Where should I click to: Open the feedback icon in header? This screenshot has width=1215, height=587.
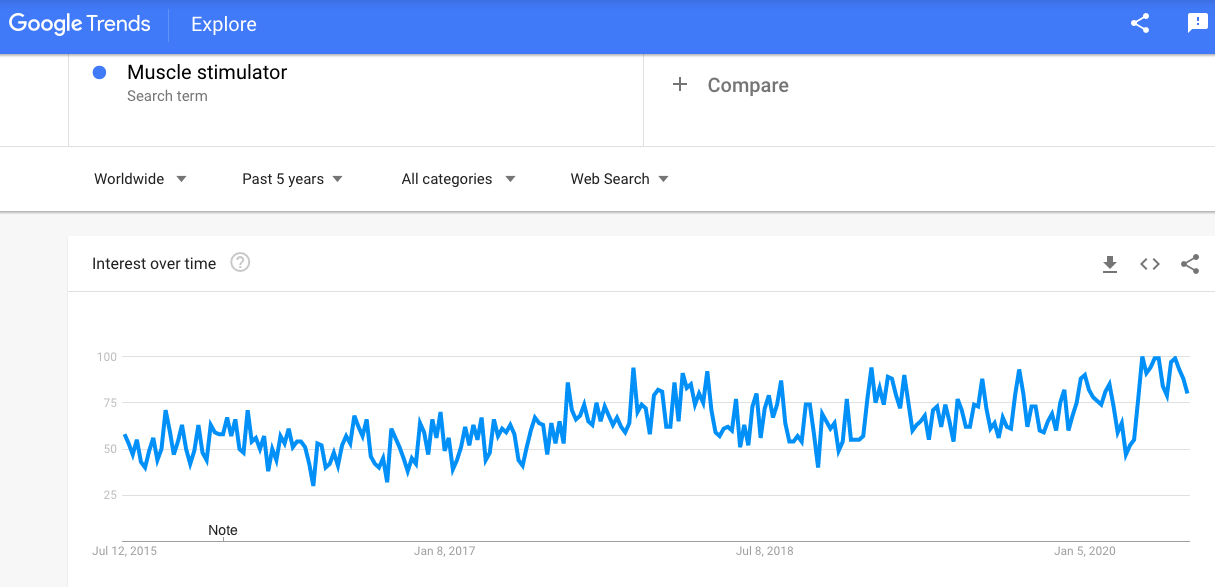[x=1197, y=24]
